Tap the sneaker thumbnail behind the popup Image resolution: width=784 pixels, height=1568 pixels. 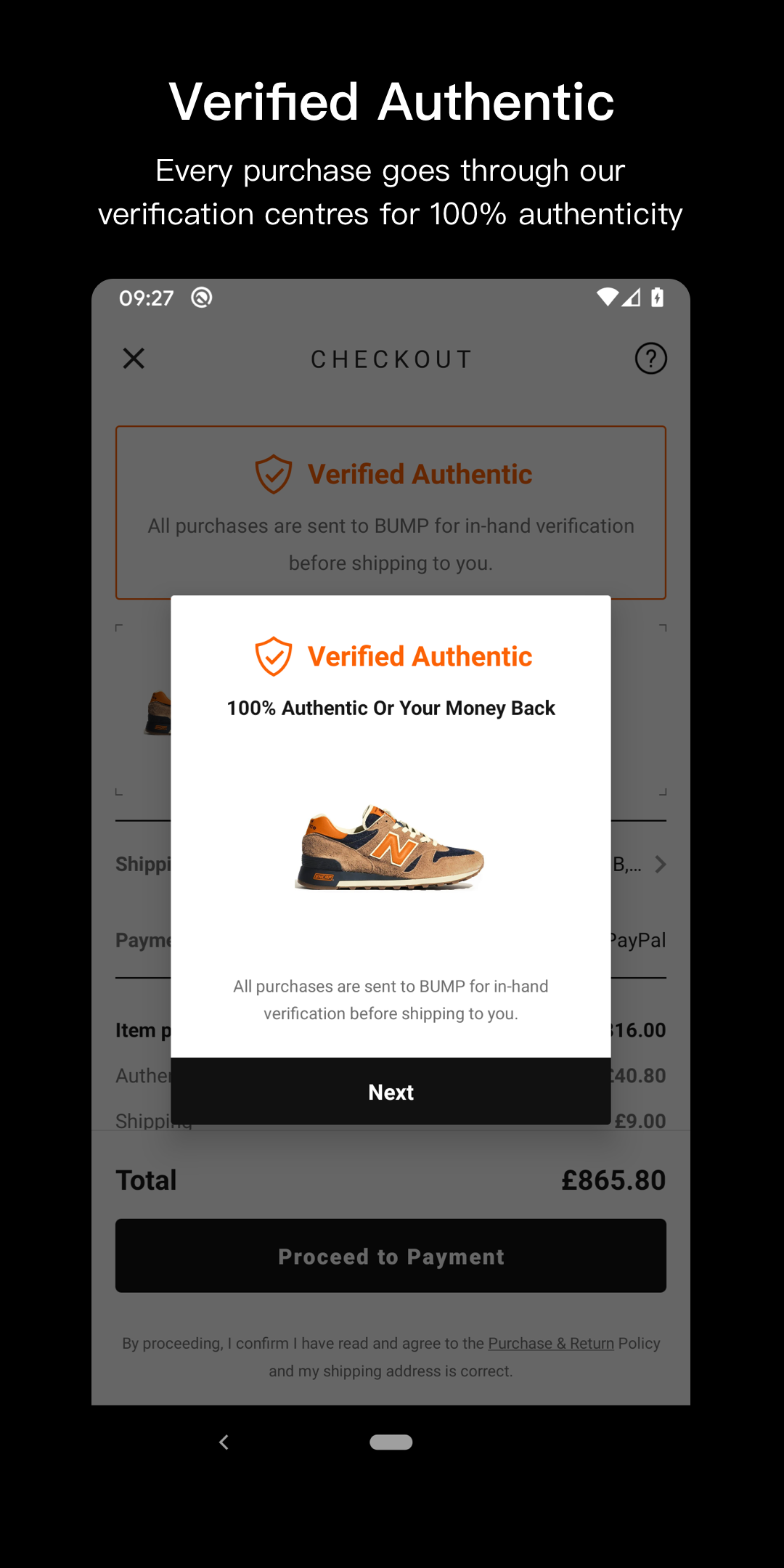[158, 713]
